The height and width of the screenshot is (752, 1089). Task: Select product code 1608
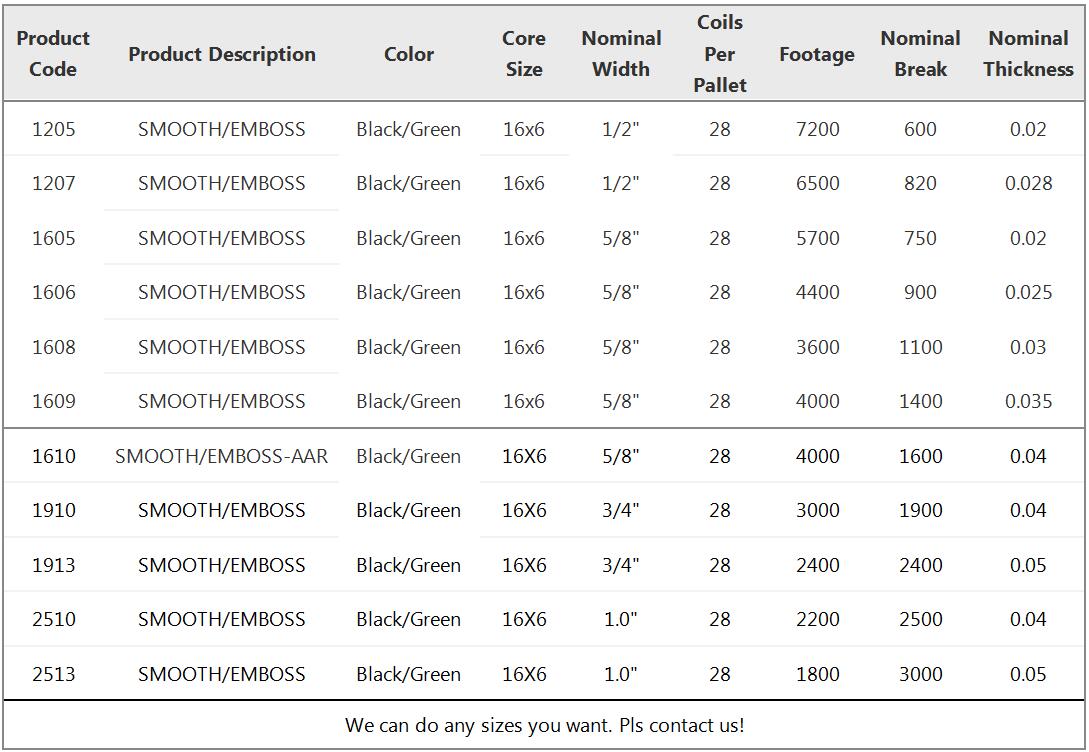tap(53, 347)
